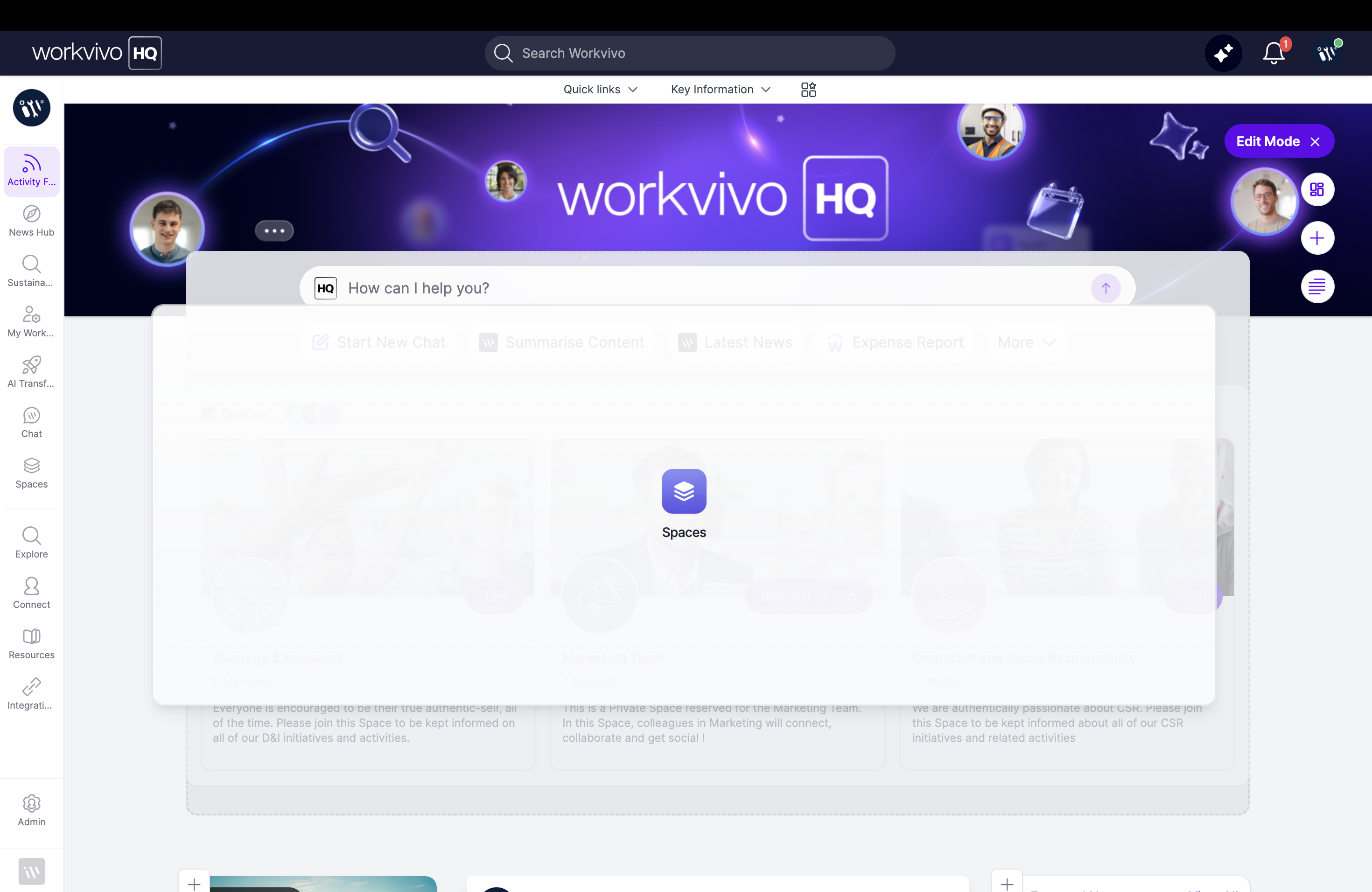Click the Search Workvivo input field
This screenshot has width=1372, height=892.
click(689, 53)
